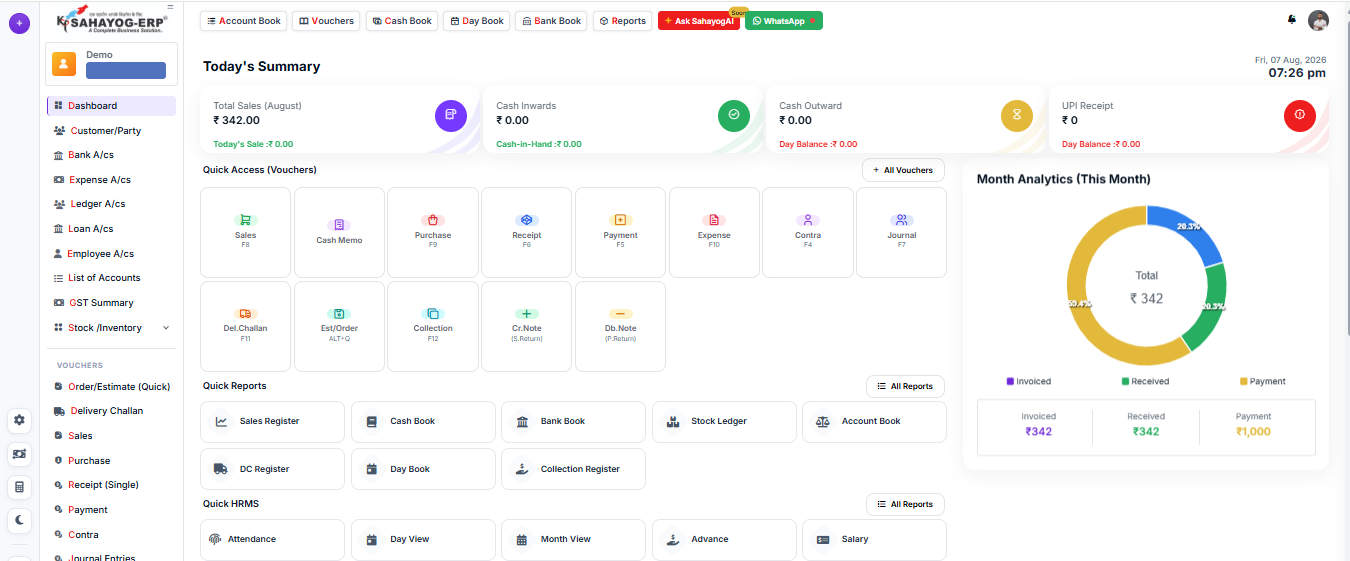
Task: Open the DC Register report
Action: [x=272, y=469]
